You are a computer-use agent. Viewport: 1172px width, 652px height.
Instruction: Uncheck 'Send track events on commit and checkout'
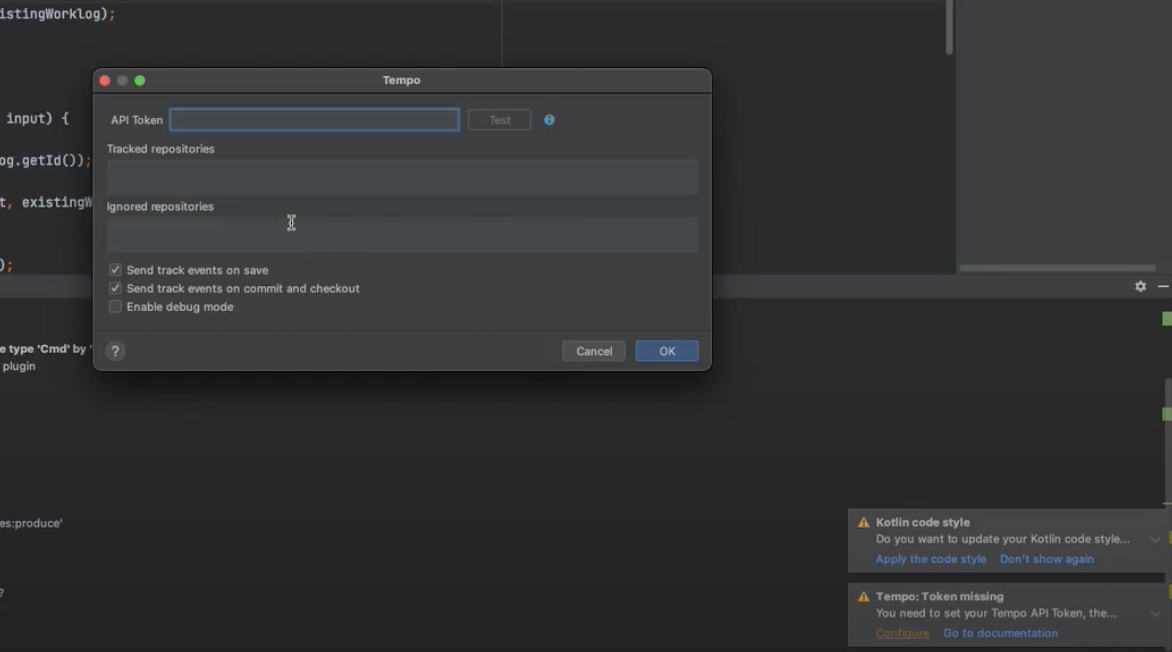coord(115,287)
